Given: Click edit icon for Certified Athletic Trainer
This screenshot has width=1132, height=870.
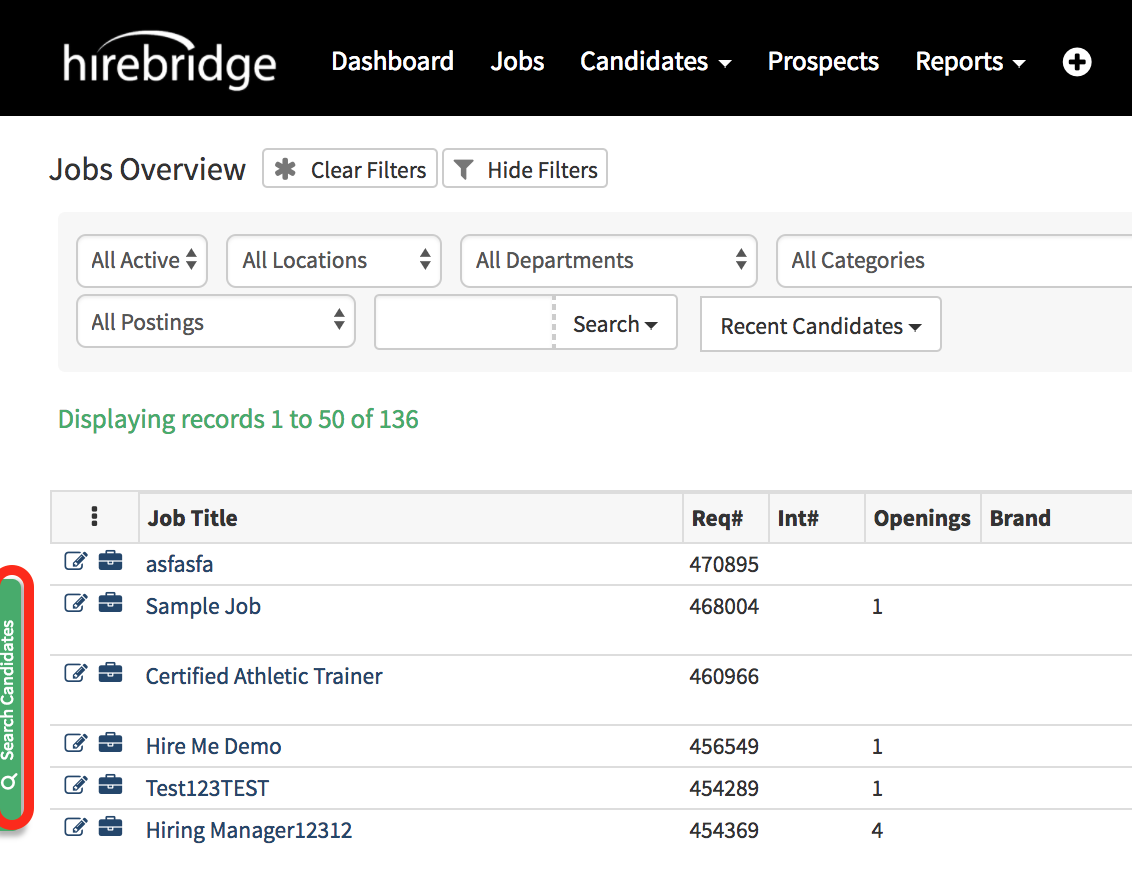Looking at the screenshot, I should (x=75, y=674).
